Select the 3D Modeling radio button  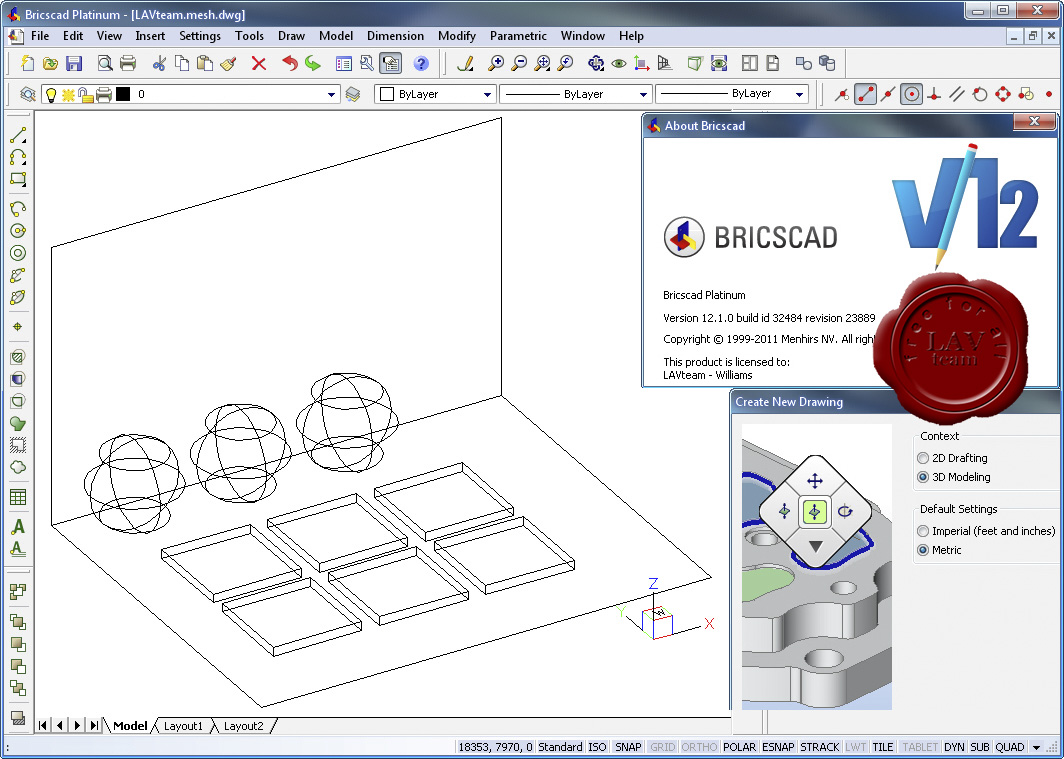[923, 477]
